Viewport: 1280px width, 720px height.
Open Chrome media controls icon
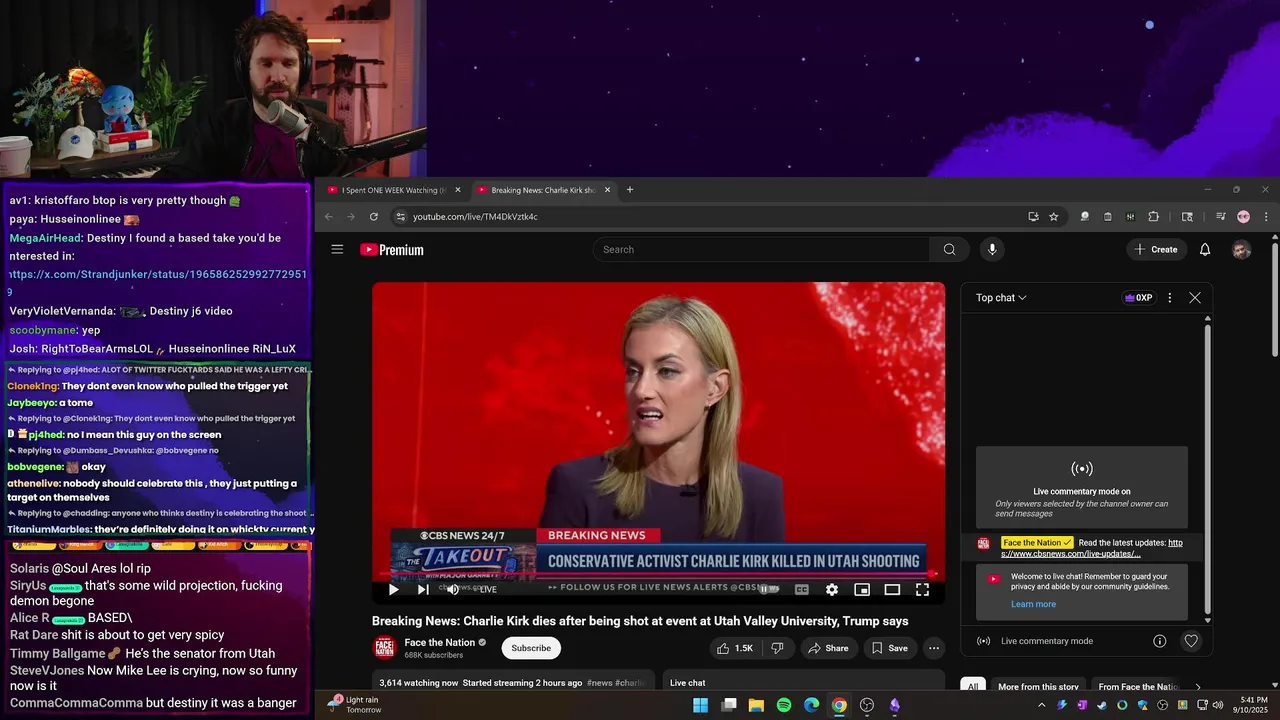[1221, 217]
